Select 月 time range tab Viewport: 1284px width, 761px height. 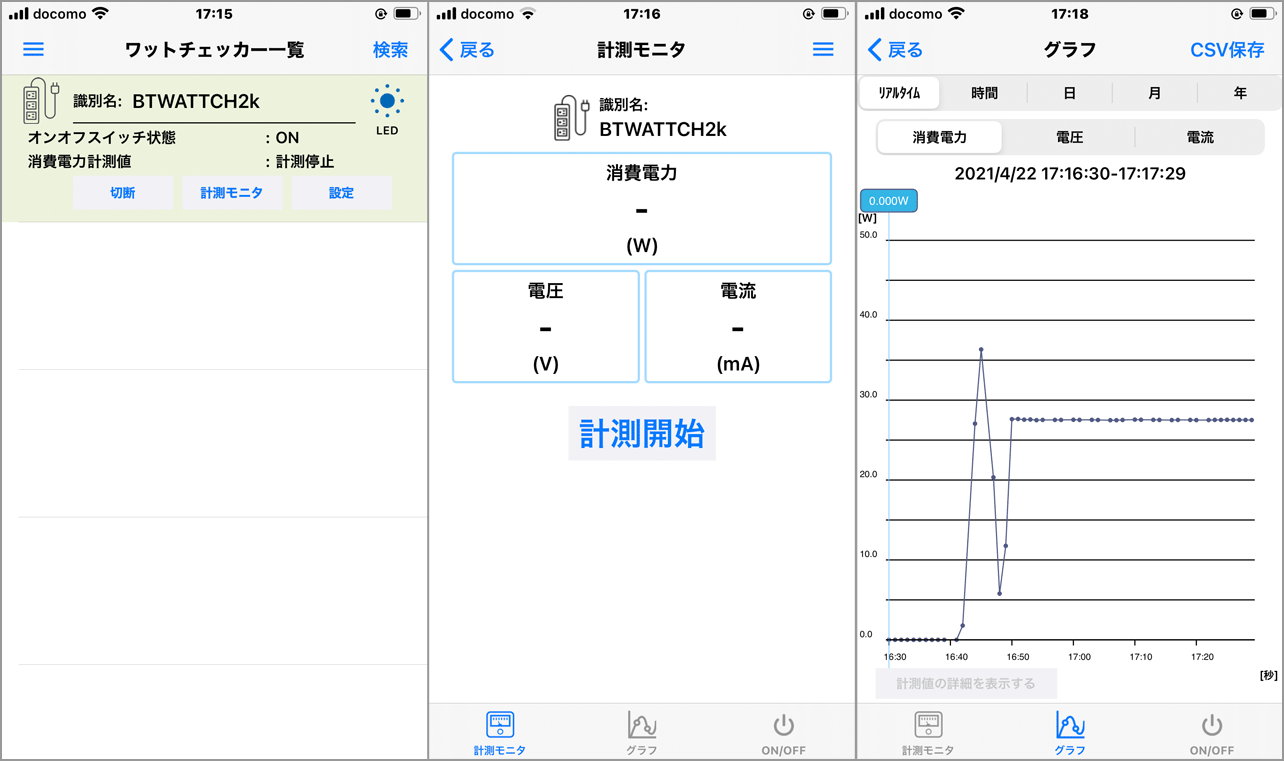(1155, 93)
